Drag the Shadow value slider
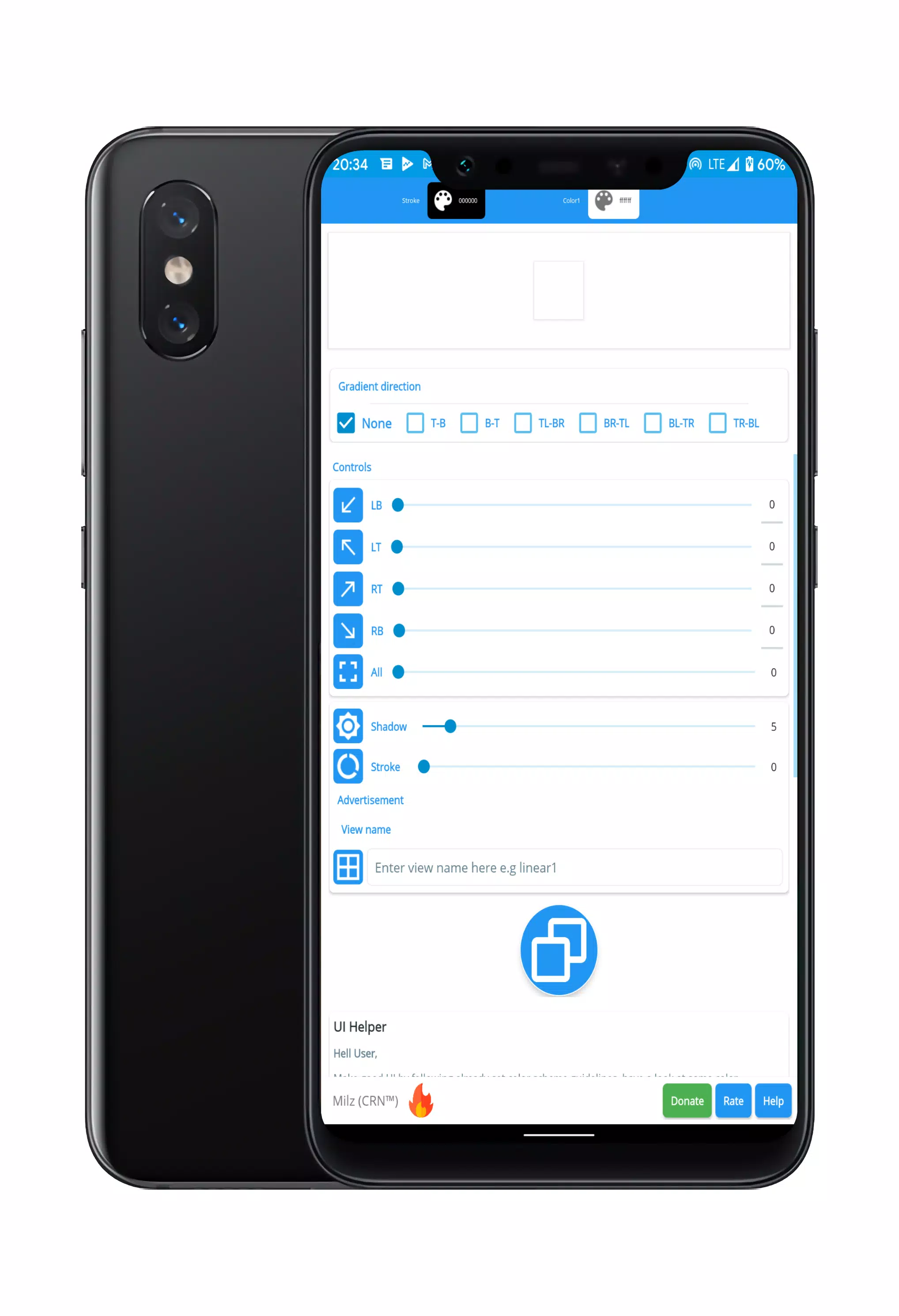Screen dimensions: 899x1316 click(x=450, y=726)
